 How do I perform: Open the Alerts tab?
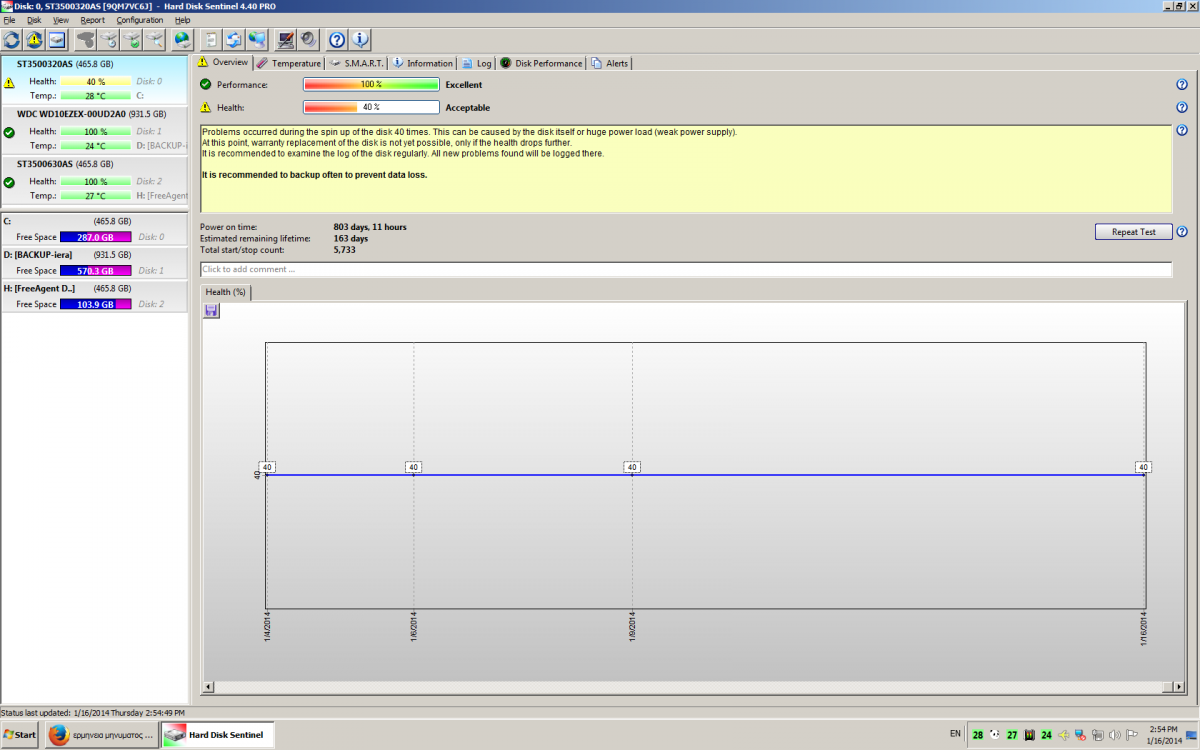point(610,63)
